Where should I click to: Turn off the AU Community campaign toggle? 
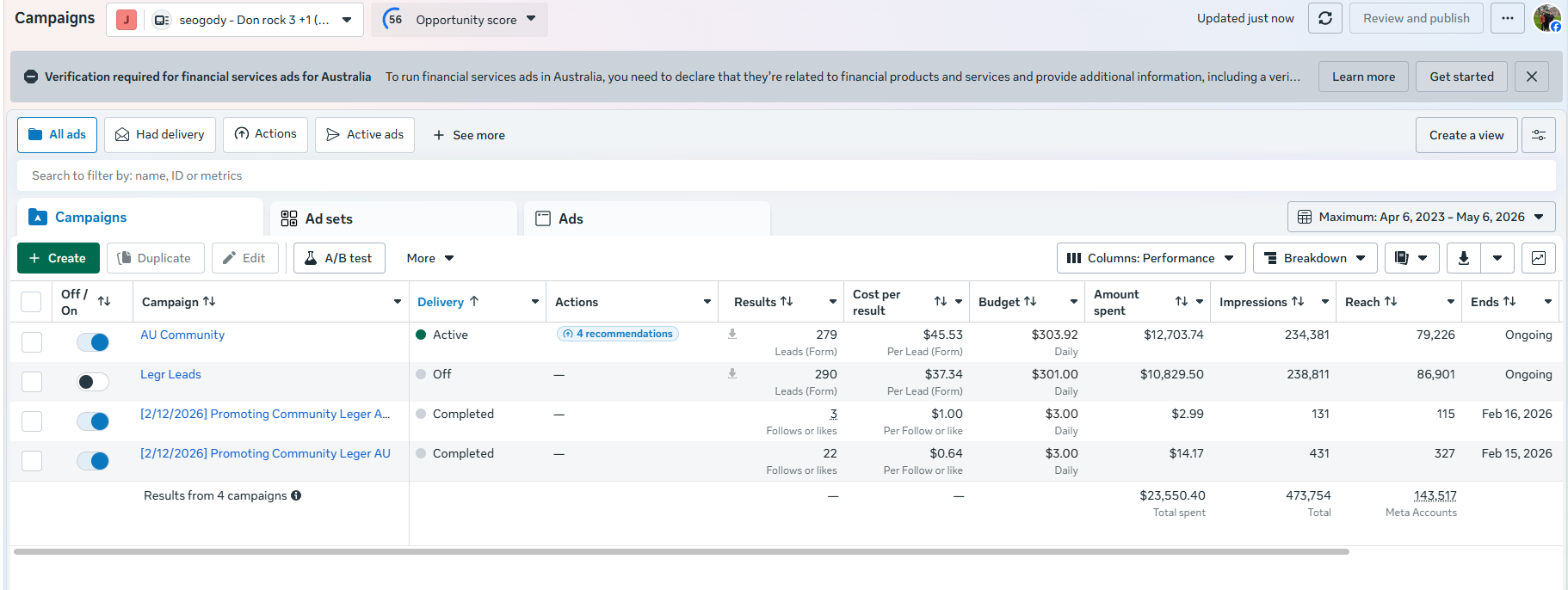pos(93,342)
